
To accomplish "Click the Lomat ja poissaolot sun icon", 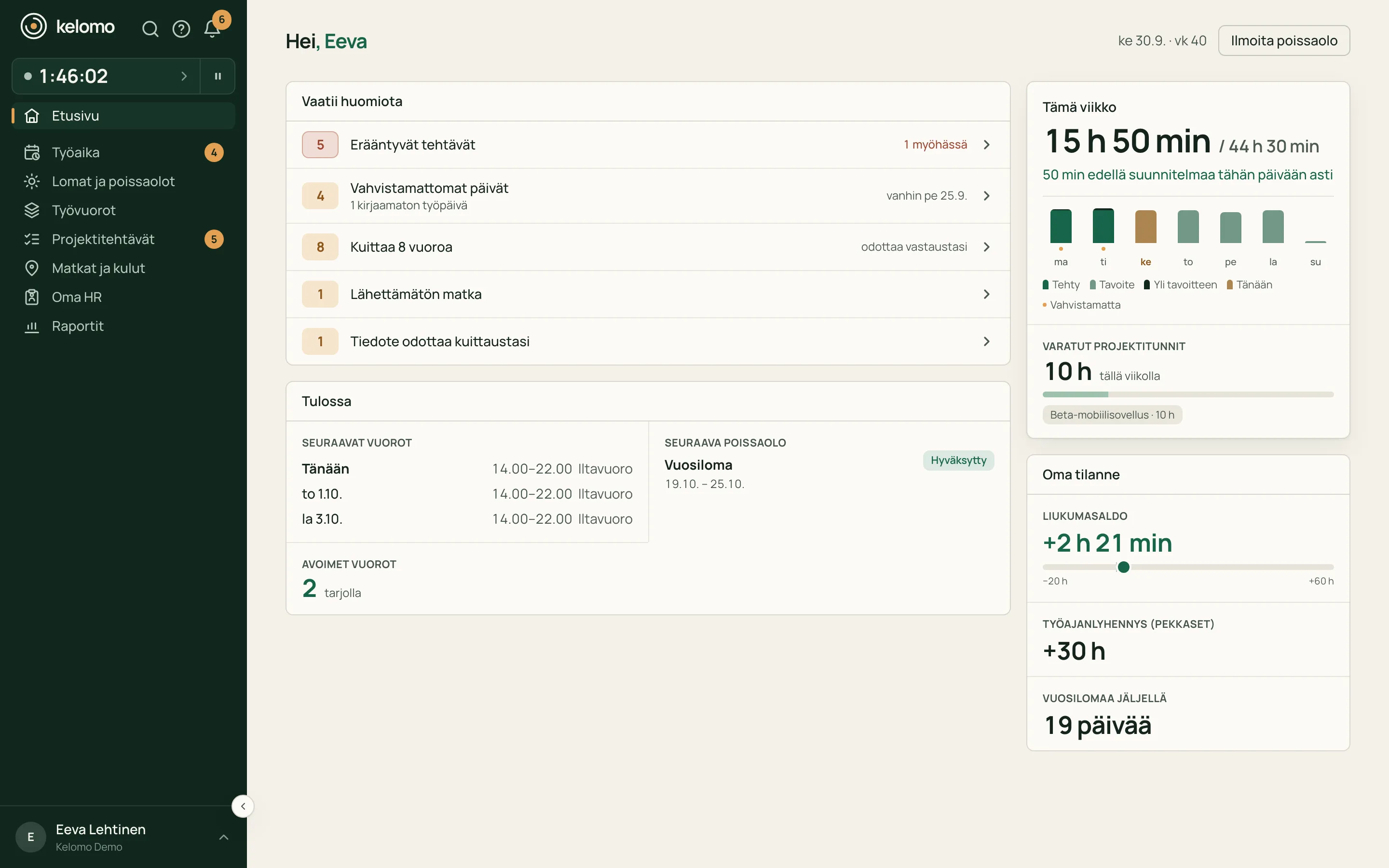I will pyautogui.click(x=32, y=181).
